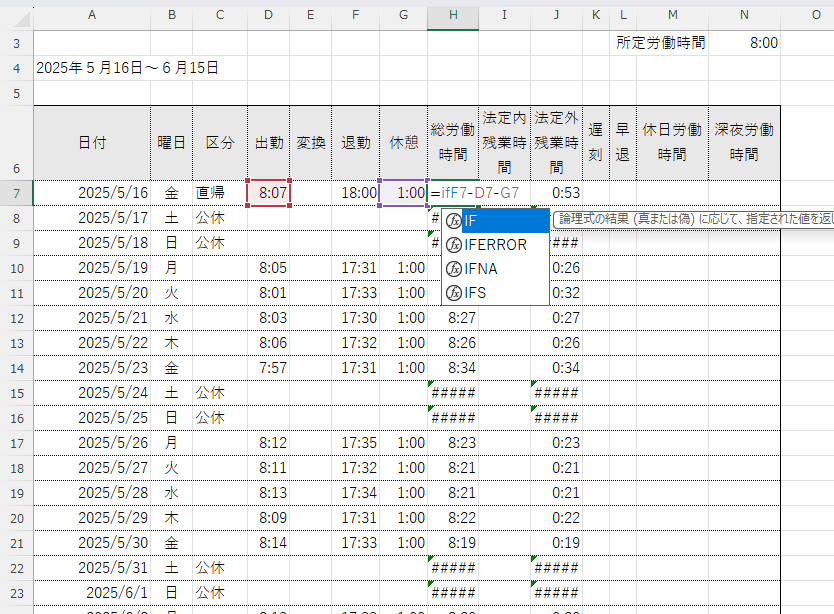Screen dimensions: 834x614
Task: Click the 0:53 法定外残業時間 cell
Action: pos(556,193)
